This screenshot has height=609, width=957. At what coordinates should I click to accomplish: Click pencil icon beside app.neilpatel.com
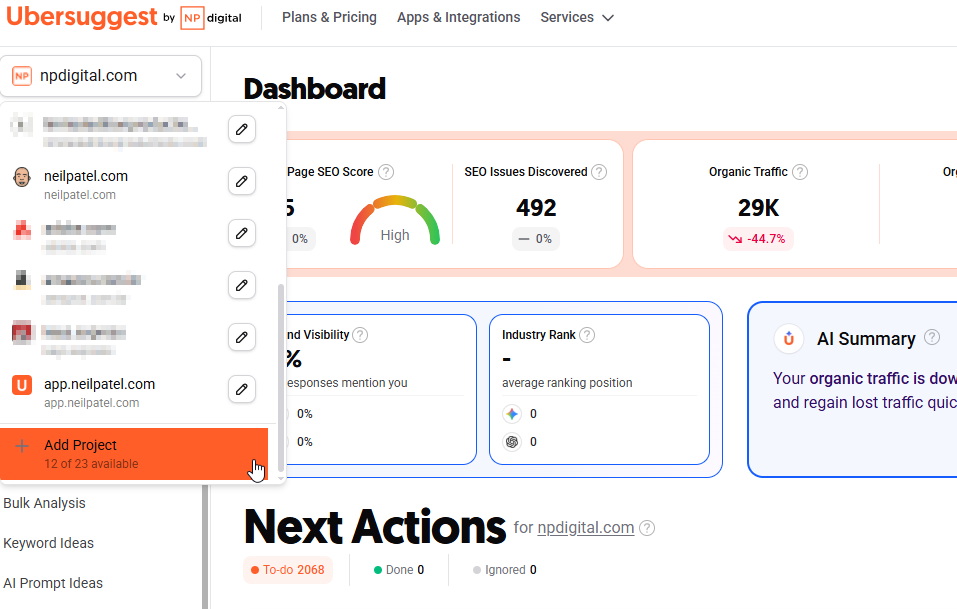(x=242, y=389)
